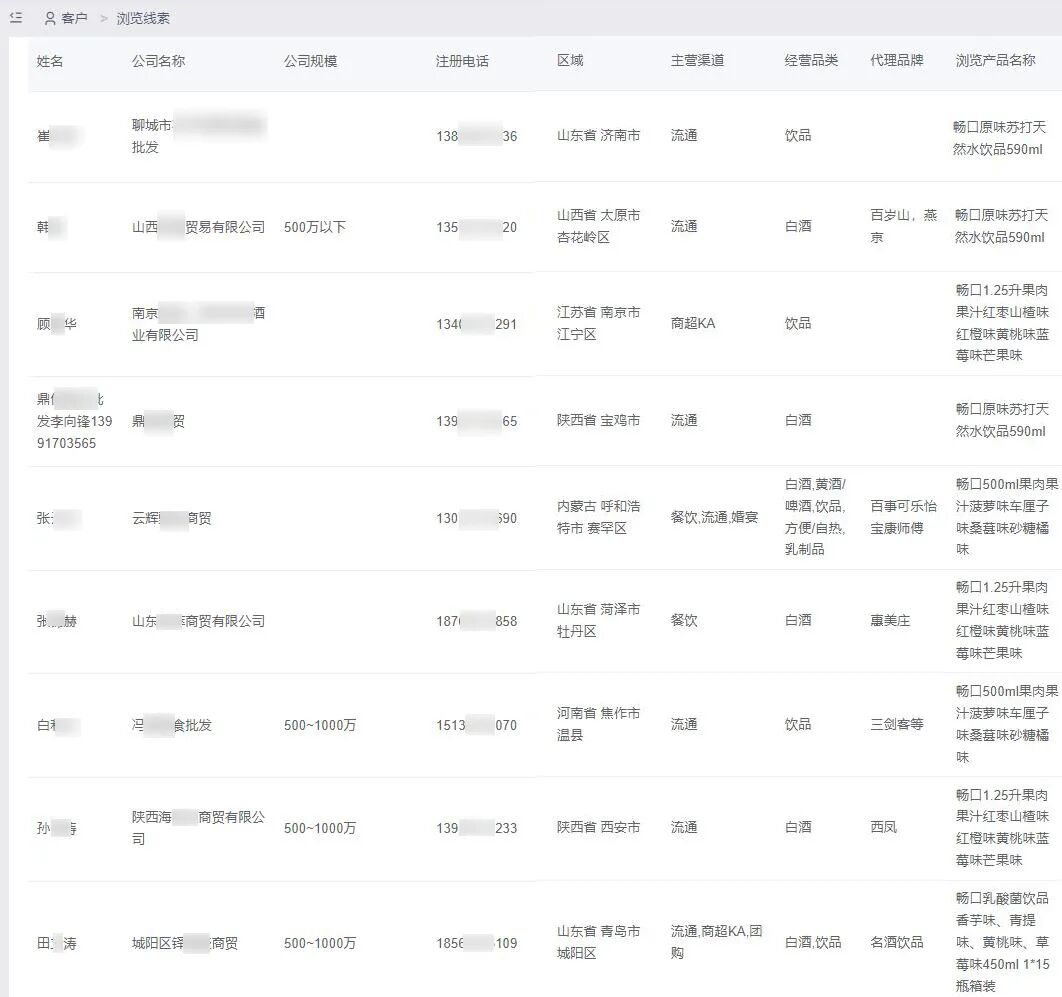The width and height of the screenshot is (1062, 997).
Task: Select the 山西省 太原市 杏花岭区 cell
Action: point(599,226)
